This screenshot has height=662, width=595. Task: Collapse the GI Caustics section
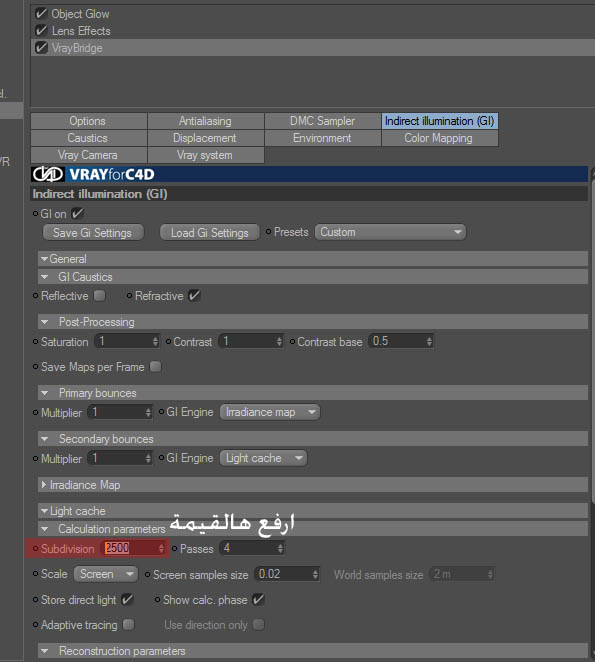pyautogui.click(x=44, y=277)
